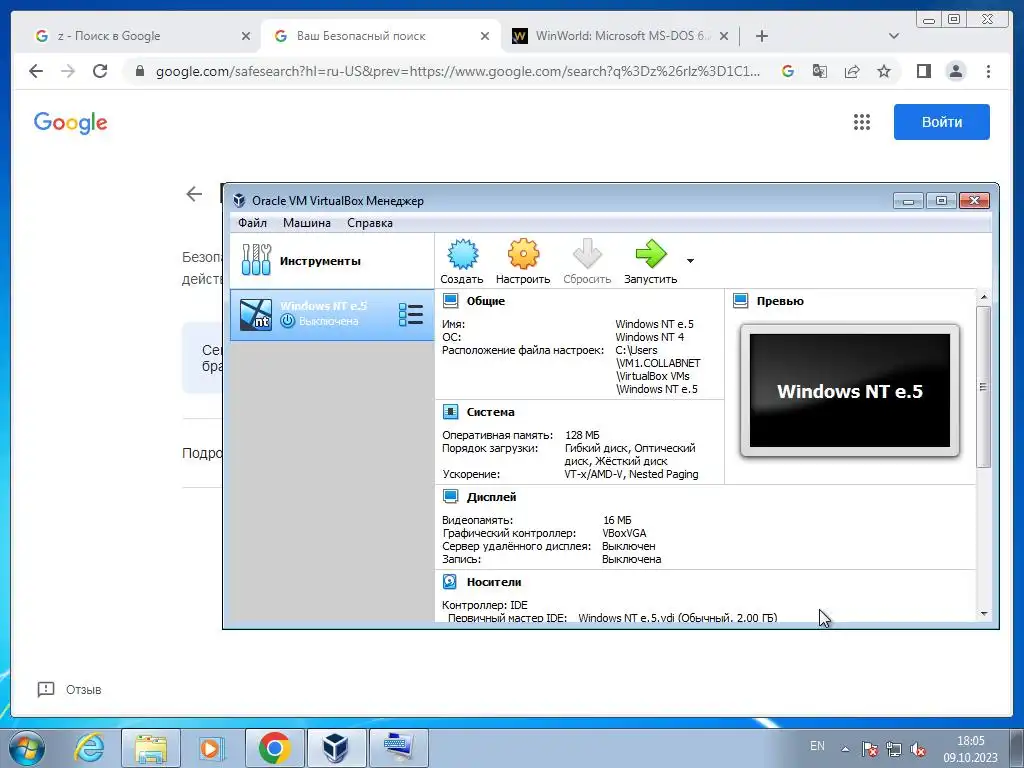Open Windows Media Player from taskbar
1024x768 pixels.
(212, 748)
